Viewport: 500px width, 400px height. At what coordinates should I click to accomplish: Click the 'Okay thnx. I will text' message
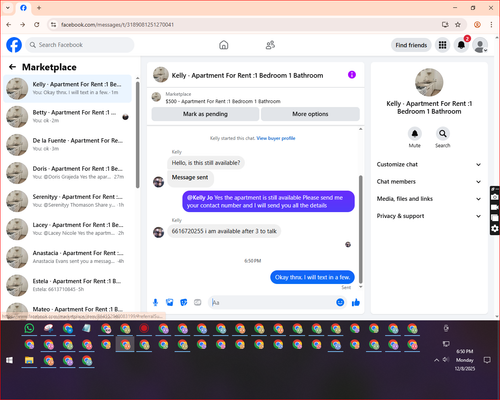pyautogui.click(x=312, y=277)
